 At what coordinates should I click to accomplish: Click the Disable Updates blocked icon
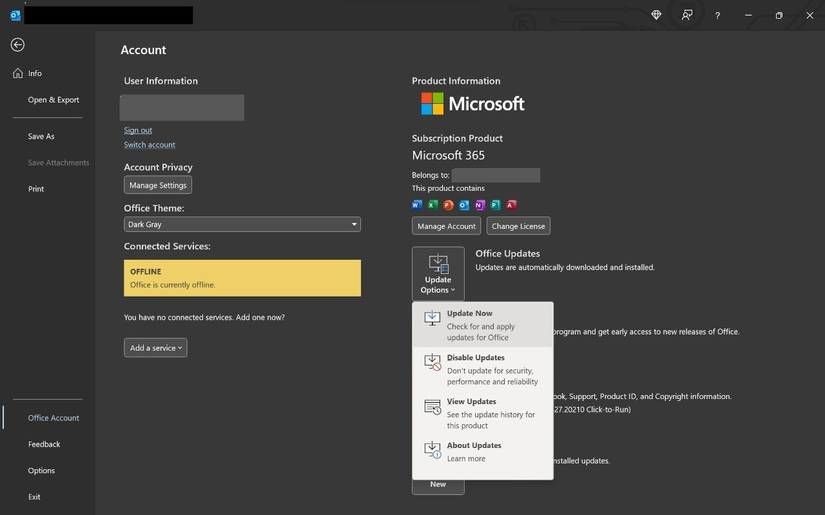coord(432,362)
